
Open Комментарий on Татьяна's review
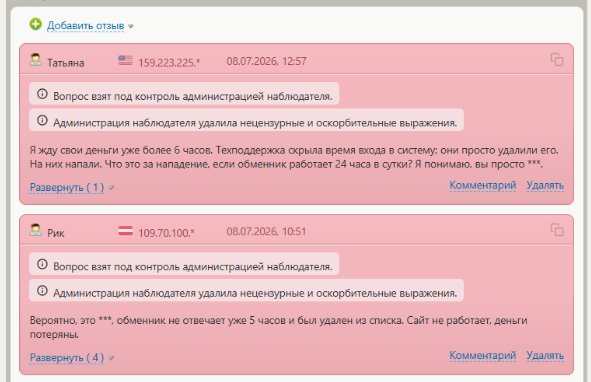coord(483,186)
